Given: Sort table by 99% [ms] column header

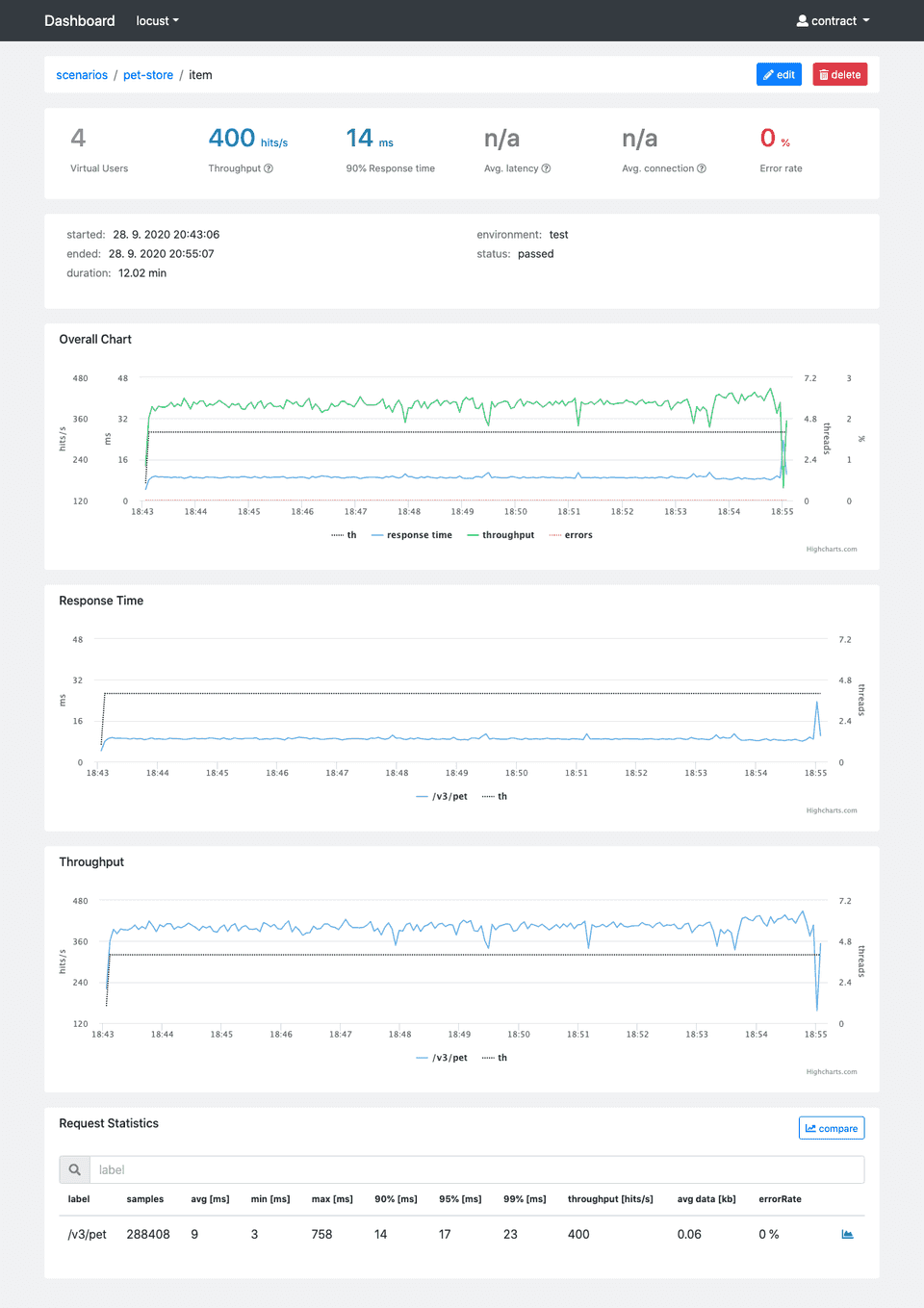Looking at the screenshot, I should coord(525,1199).
